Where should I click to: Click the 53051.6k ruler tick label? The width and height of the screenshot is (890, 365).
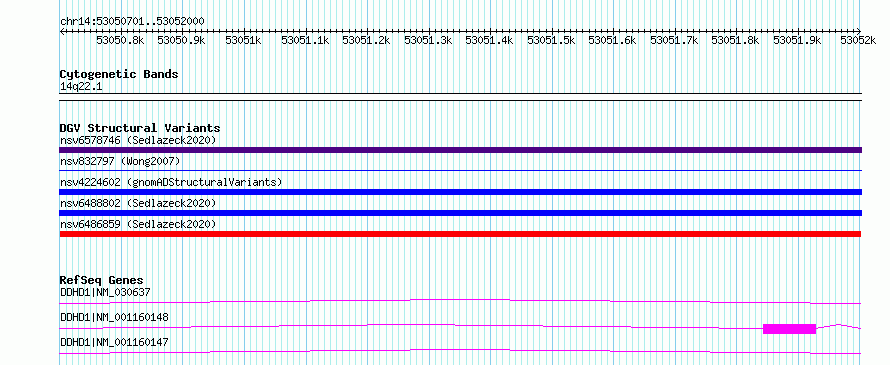click(612, 40)
